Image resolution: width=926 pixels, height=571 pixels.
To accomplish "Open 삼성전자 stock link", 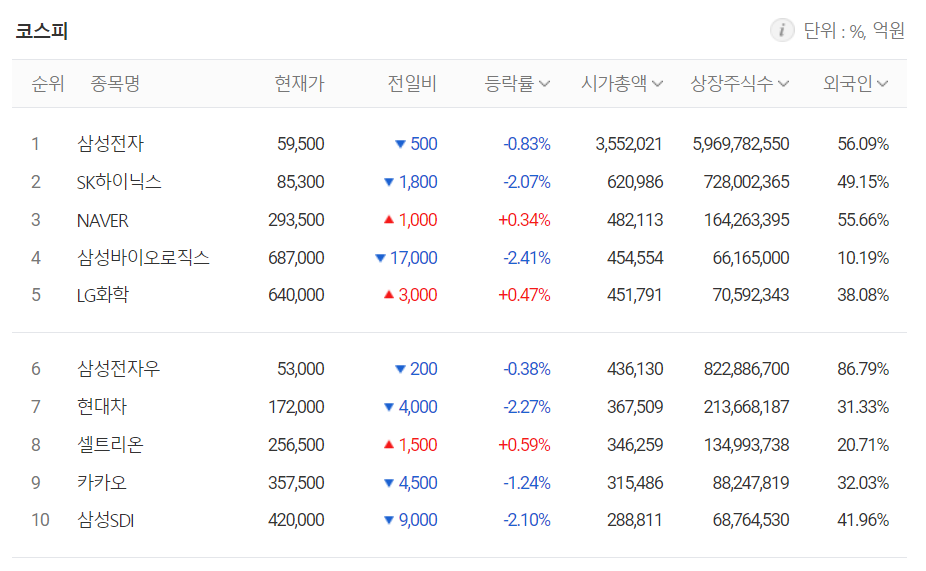I will 110,143.
